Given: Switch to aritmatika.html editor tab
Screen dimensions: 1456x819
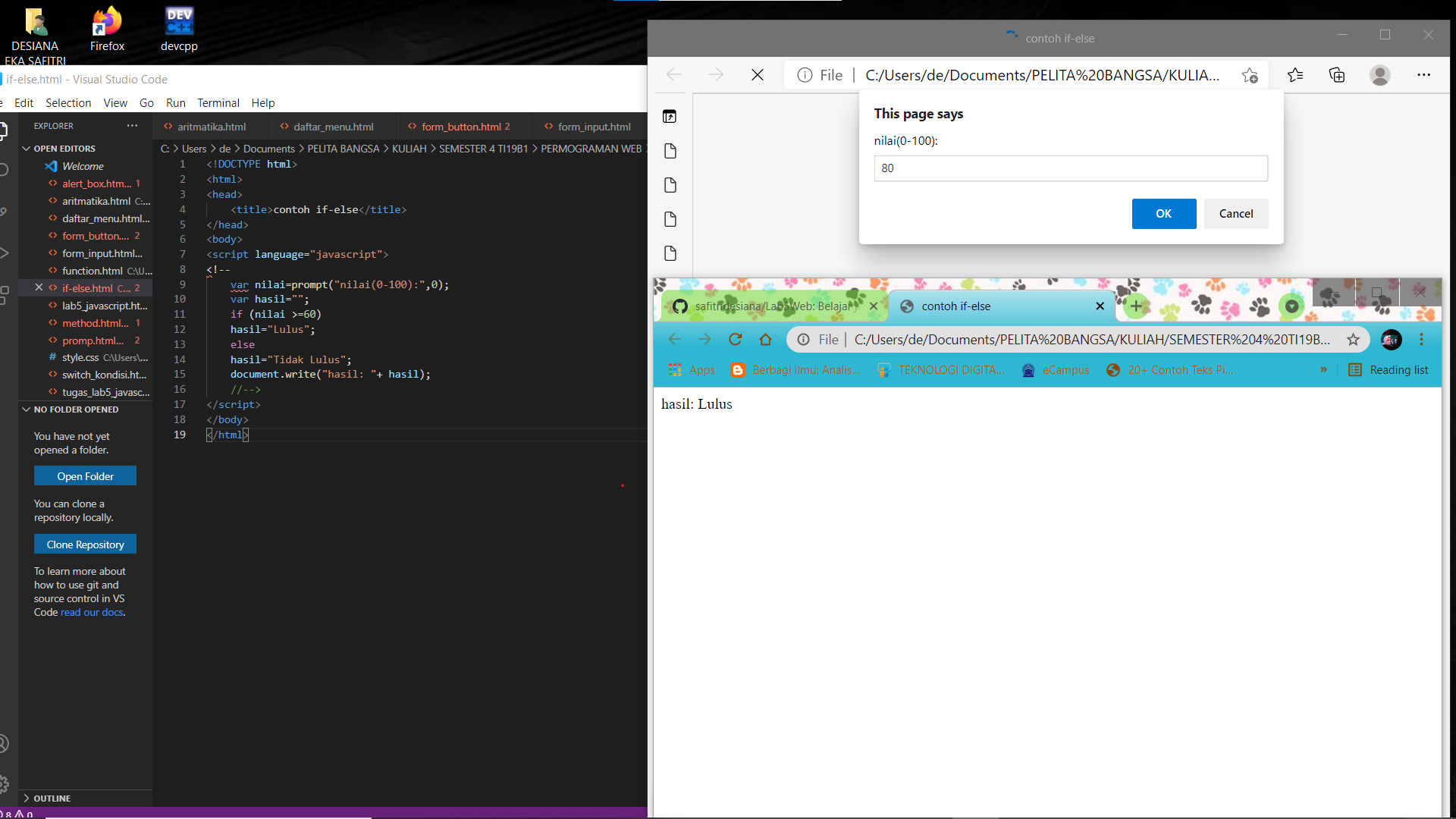Looking at the screenshot, I should 210,127.
